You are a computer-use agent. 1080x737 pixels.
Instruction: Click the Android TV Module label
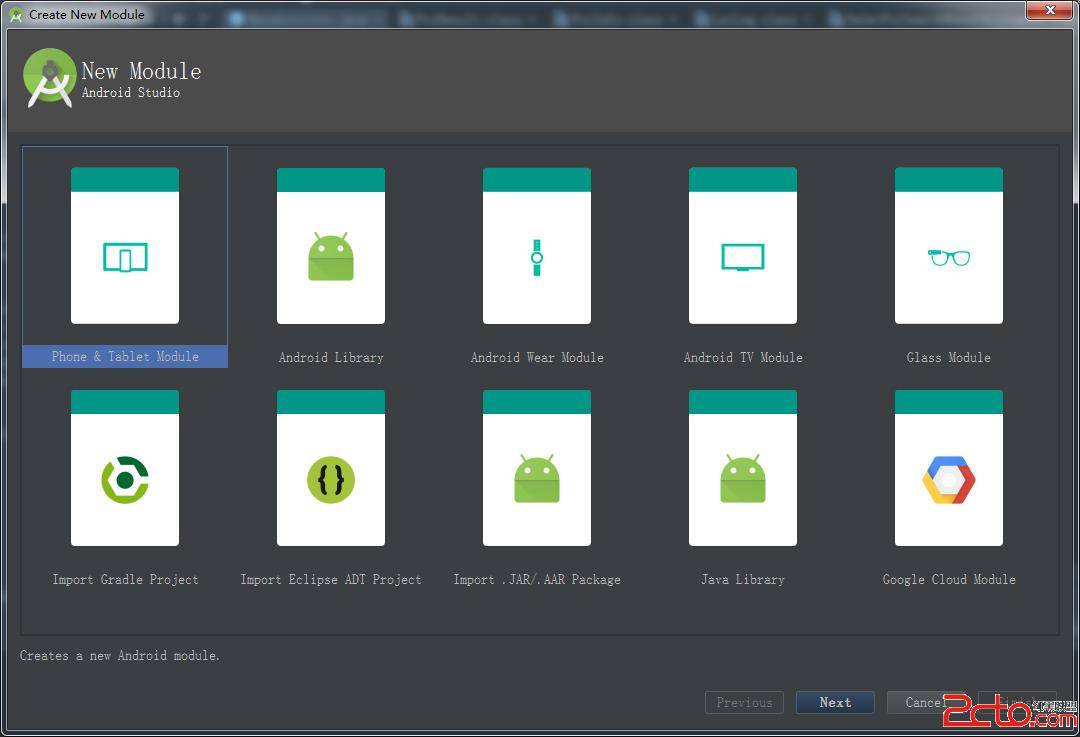pos(742,357)
